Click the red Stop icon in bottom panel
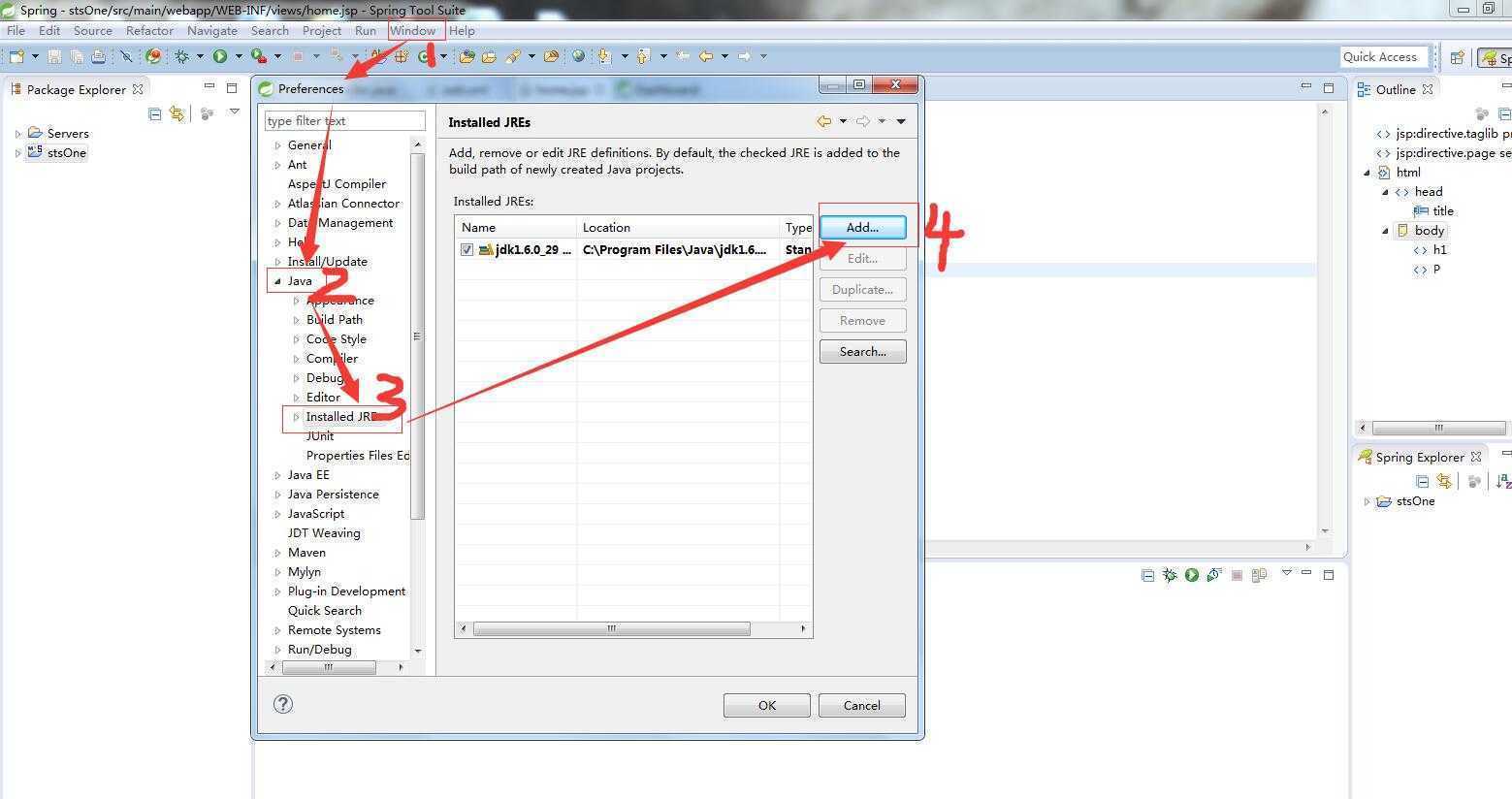This screenshot has width=1512, height=799. tap(1237, 575)
